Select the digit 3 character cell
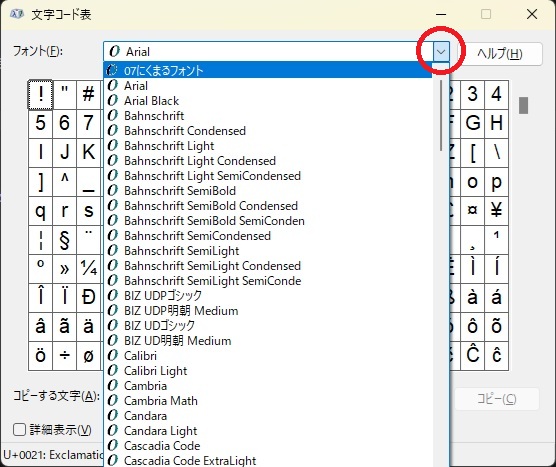This screenshot has width=556, height=467. click(x=472, y=95)
